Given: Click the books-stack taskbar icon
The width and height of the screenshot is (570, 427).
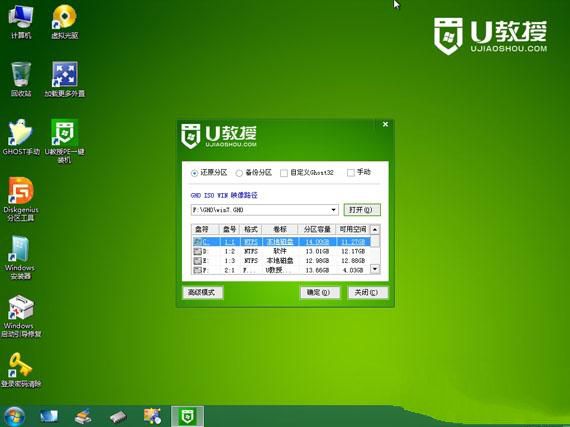Looking at the screenshot, I should [x=83, y=416].
